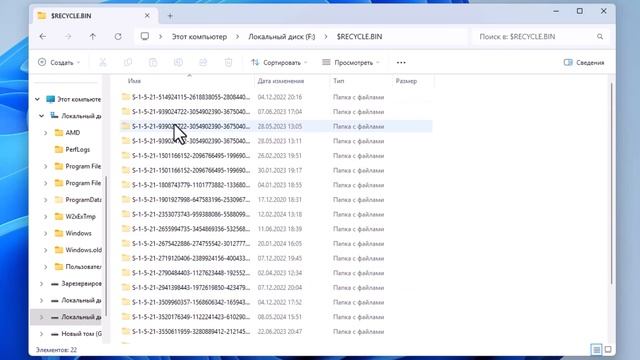Image resolution: width=640 pixels, height=360 pixels.
Task: Expand the Windows folder in tree
Action: 46,233
